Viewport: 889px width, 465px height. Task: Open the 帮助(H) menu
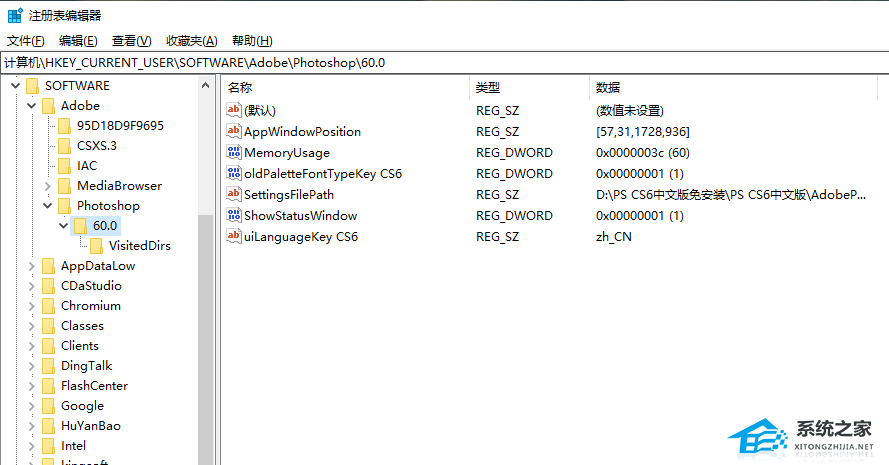click(252, 41)
